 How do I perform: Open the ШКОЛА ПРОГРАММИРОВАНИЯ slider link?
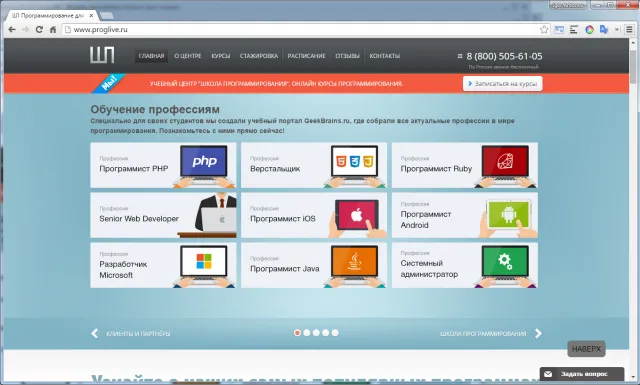[483, 334]
